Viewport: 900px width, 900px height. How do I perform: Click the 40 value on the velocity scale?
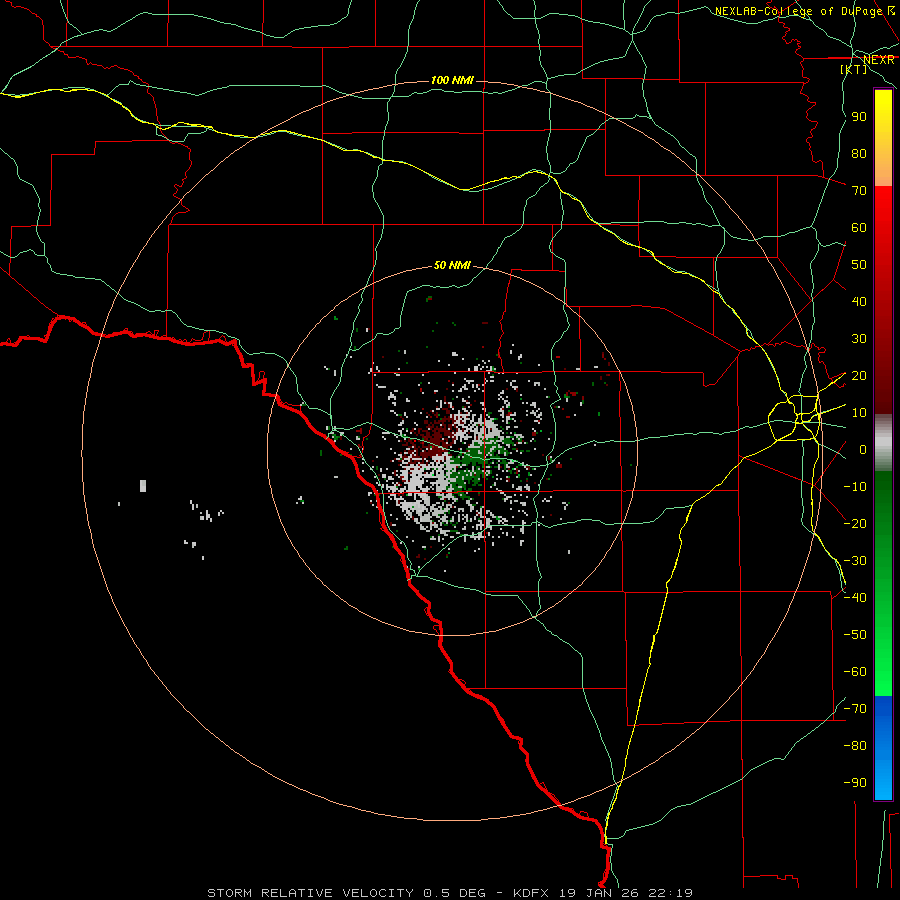(x=859, y=302)
